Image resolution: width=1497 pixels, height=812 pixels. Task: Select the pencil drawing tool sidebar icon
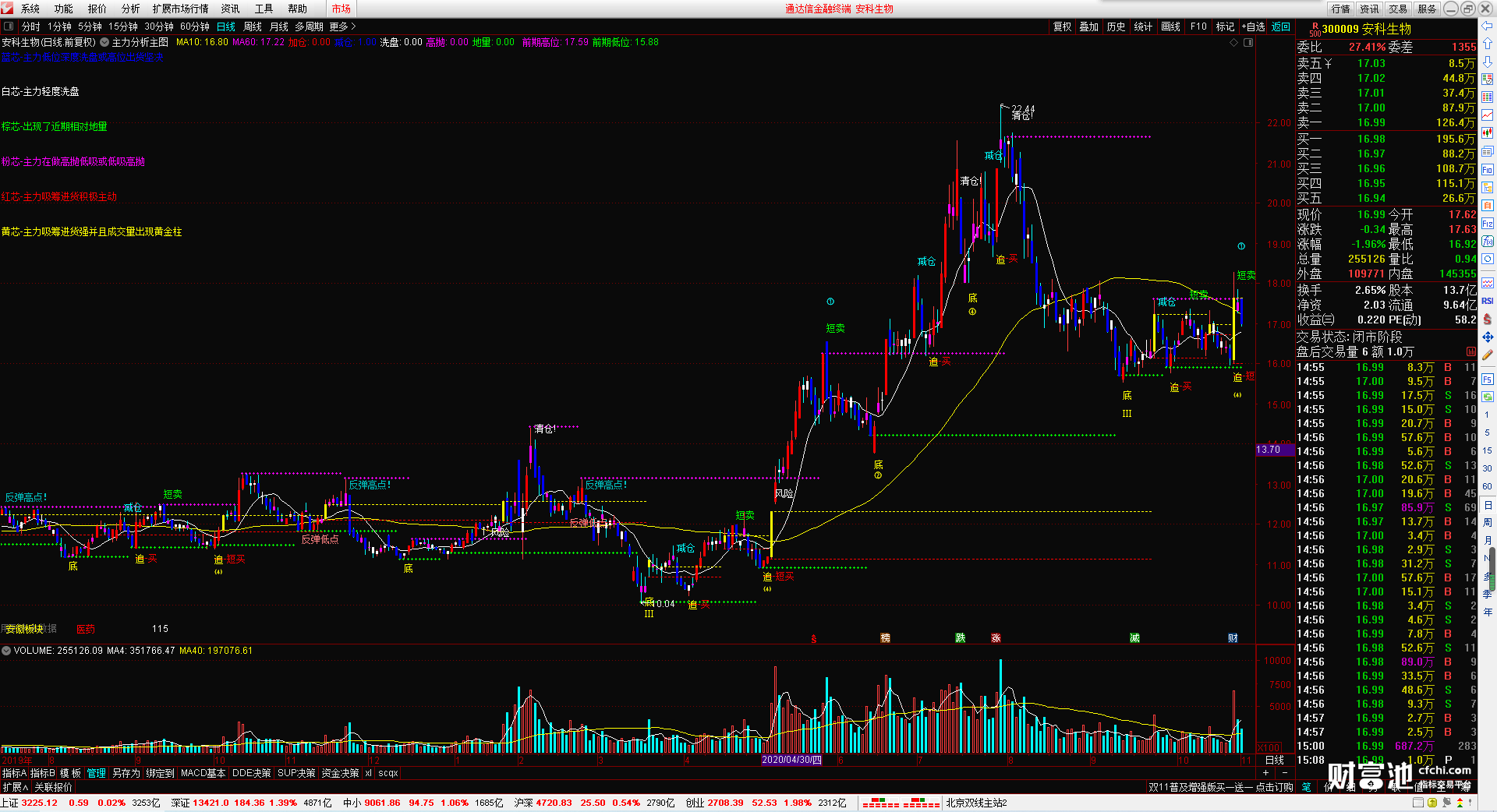[1488, 355]
